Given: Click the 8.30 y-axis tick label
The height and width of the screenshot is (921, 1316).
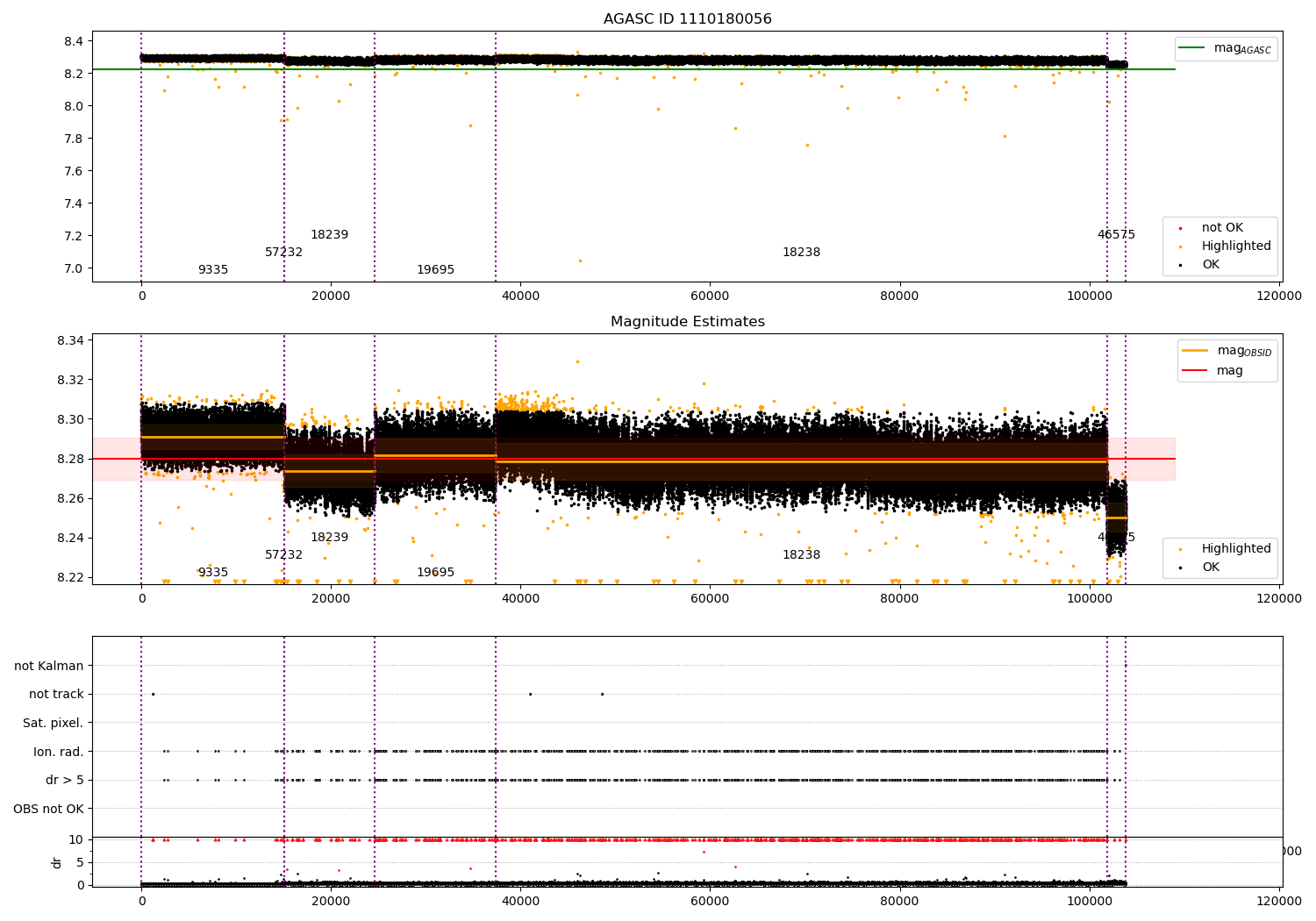Looking at the screenshot, I should (70, 419).
